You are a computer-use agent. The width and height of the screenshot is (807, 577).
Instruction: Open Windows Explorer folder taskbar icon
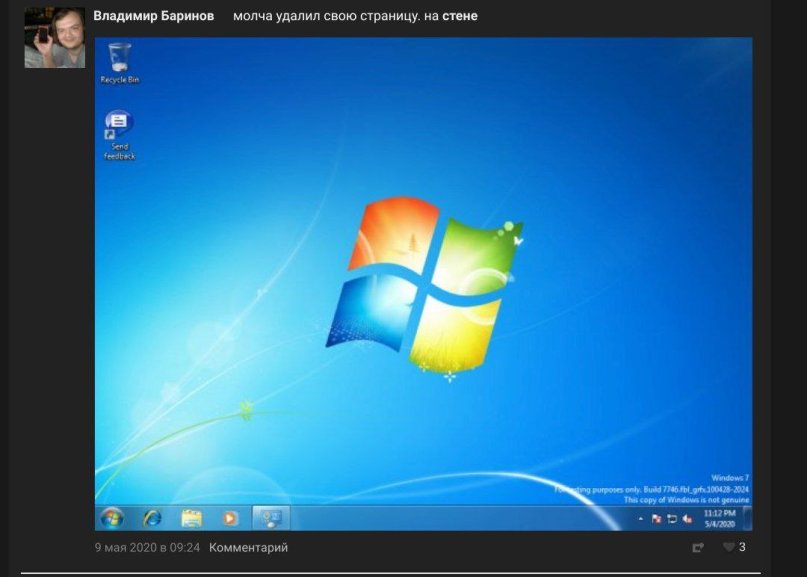pyautogui.click(x=191, y=518)
